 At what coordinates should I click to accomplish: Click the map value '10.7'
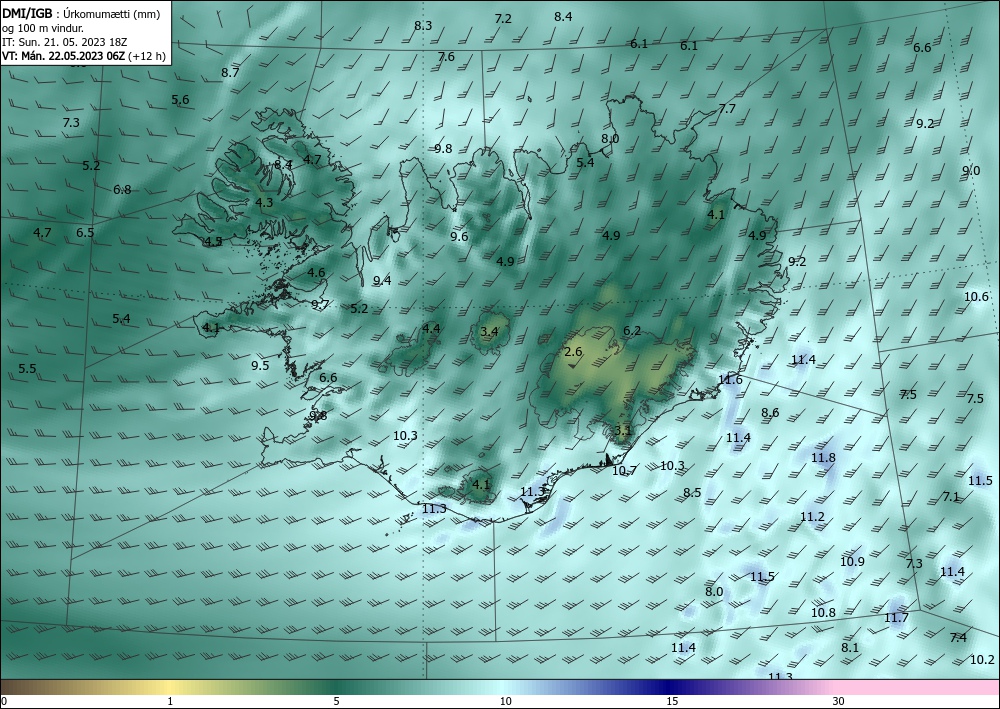click(x=624, y=471)
